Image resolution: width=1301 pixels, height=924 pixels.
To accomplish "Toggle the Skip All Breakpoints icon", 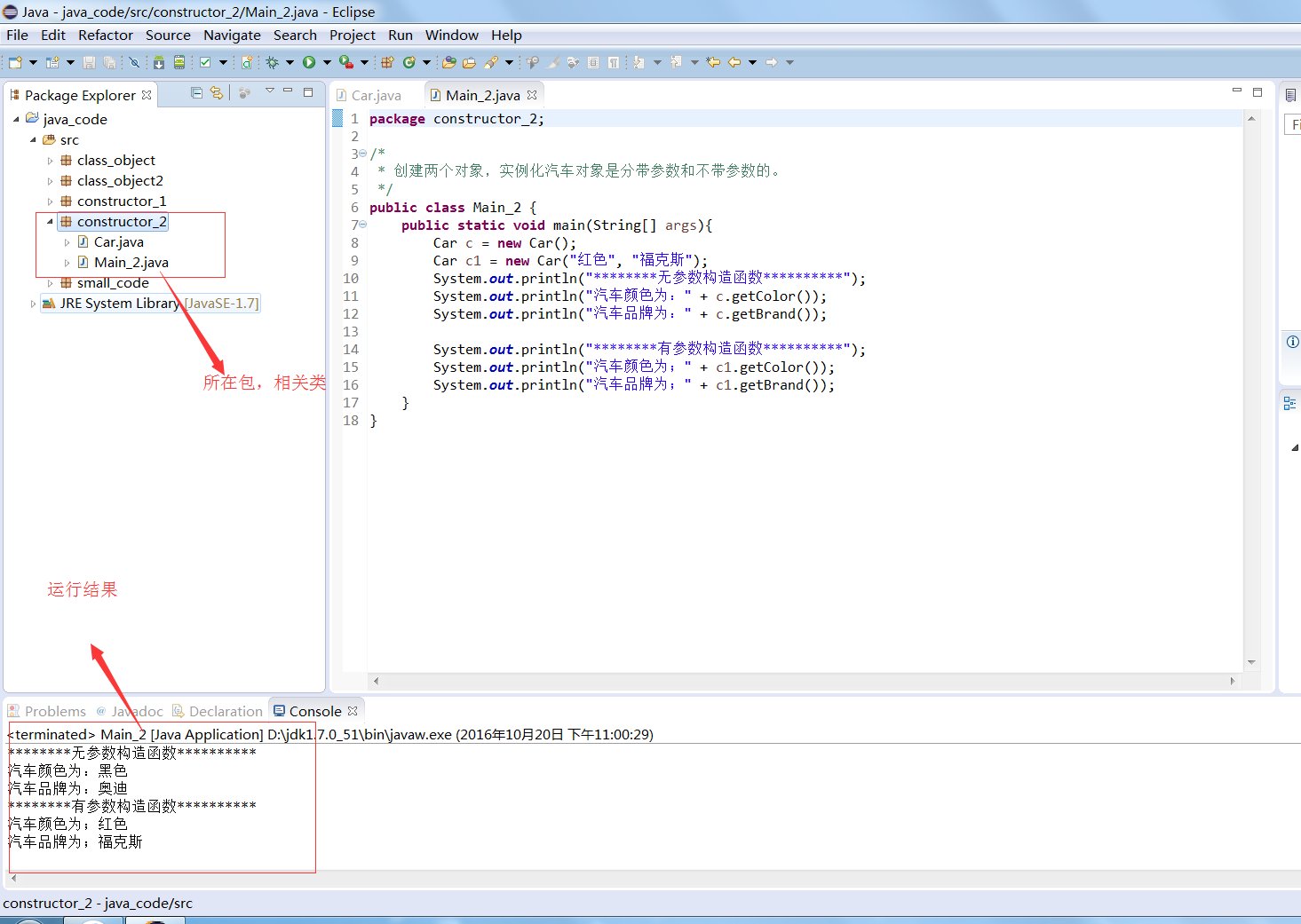I will pos(134,62).
